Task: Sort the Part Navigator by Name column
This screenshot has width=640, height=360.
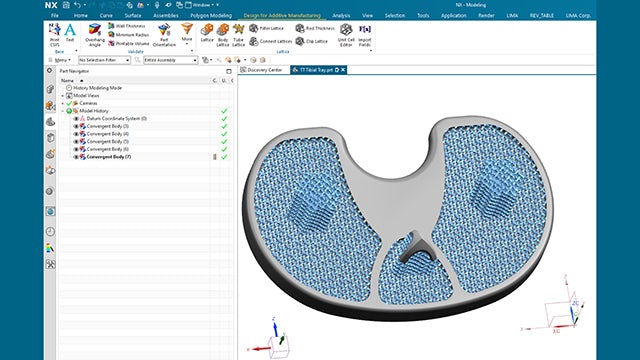Action: click(x=135, y=80)
